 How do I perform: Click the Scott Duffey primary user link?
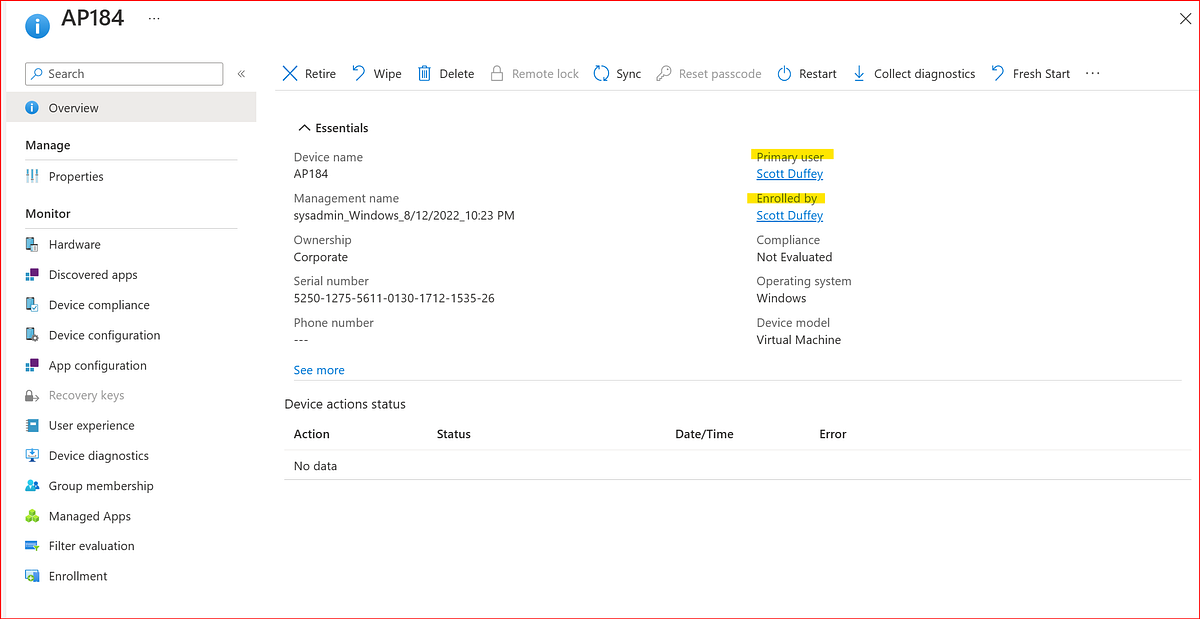click(x=789, y=173)
